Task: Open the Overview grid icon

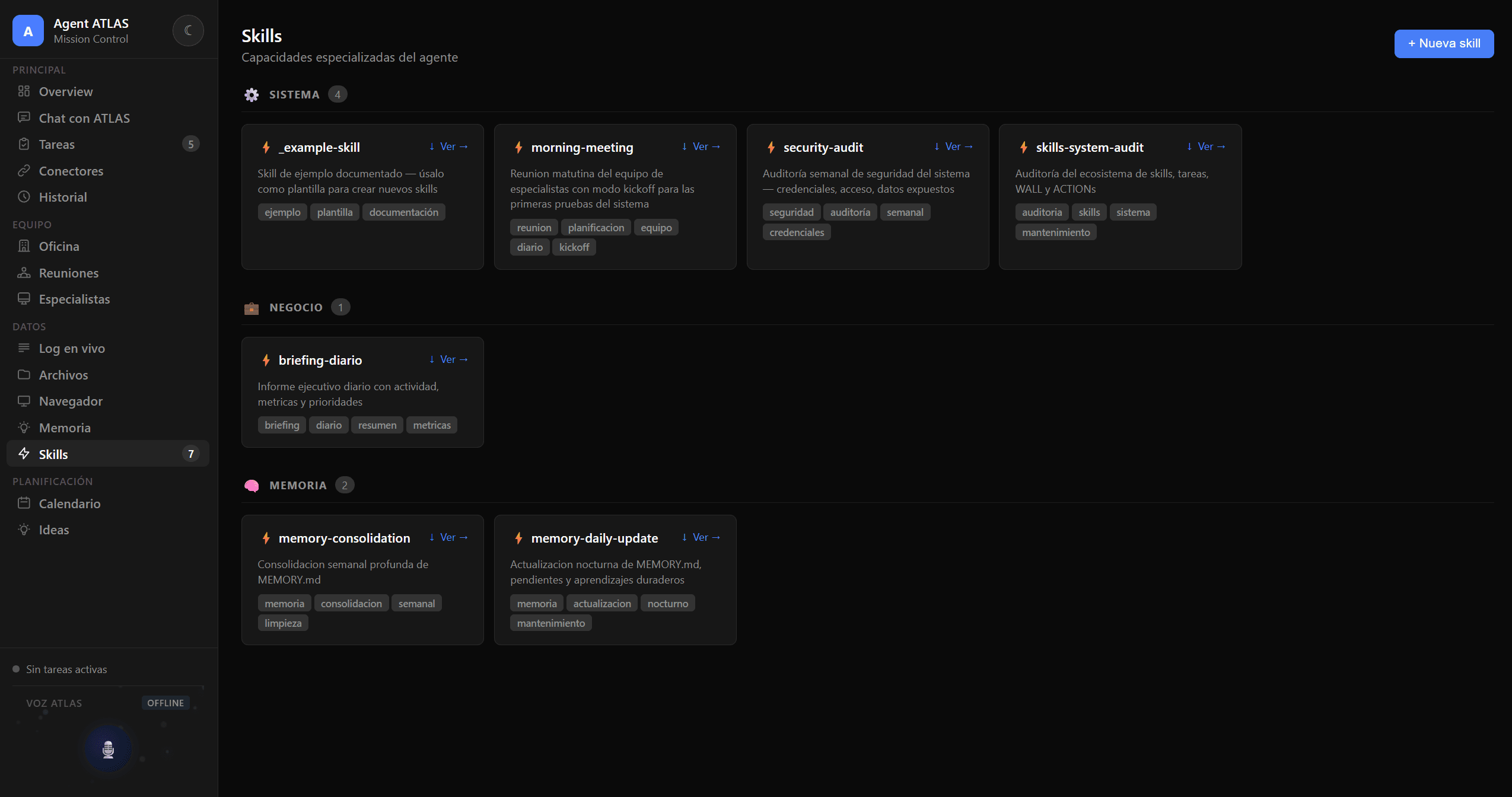Action: click(24, 91)
